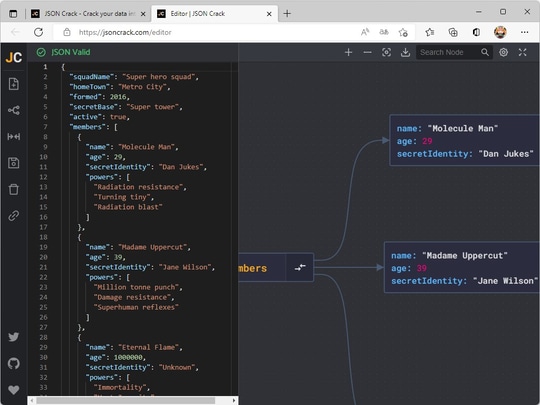Zoom out with the minus icon
The image size is (540, 405).
point(367,52)
